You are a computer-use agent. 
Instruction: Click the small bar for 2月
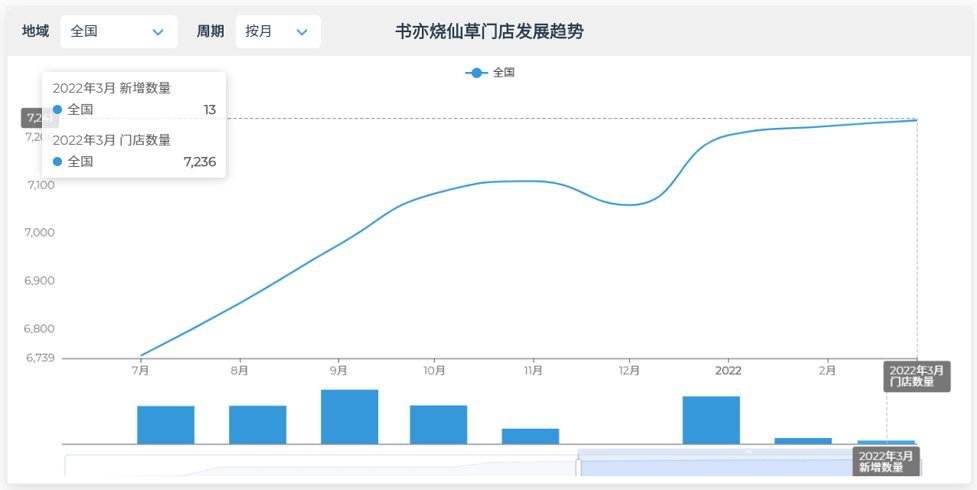(803, 441)
